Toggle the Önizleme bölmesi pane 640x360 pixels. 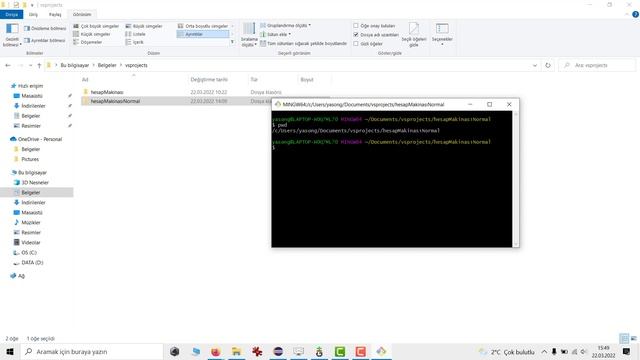pos(45,29)
